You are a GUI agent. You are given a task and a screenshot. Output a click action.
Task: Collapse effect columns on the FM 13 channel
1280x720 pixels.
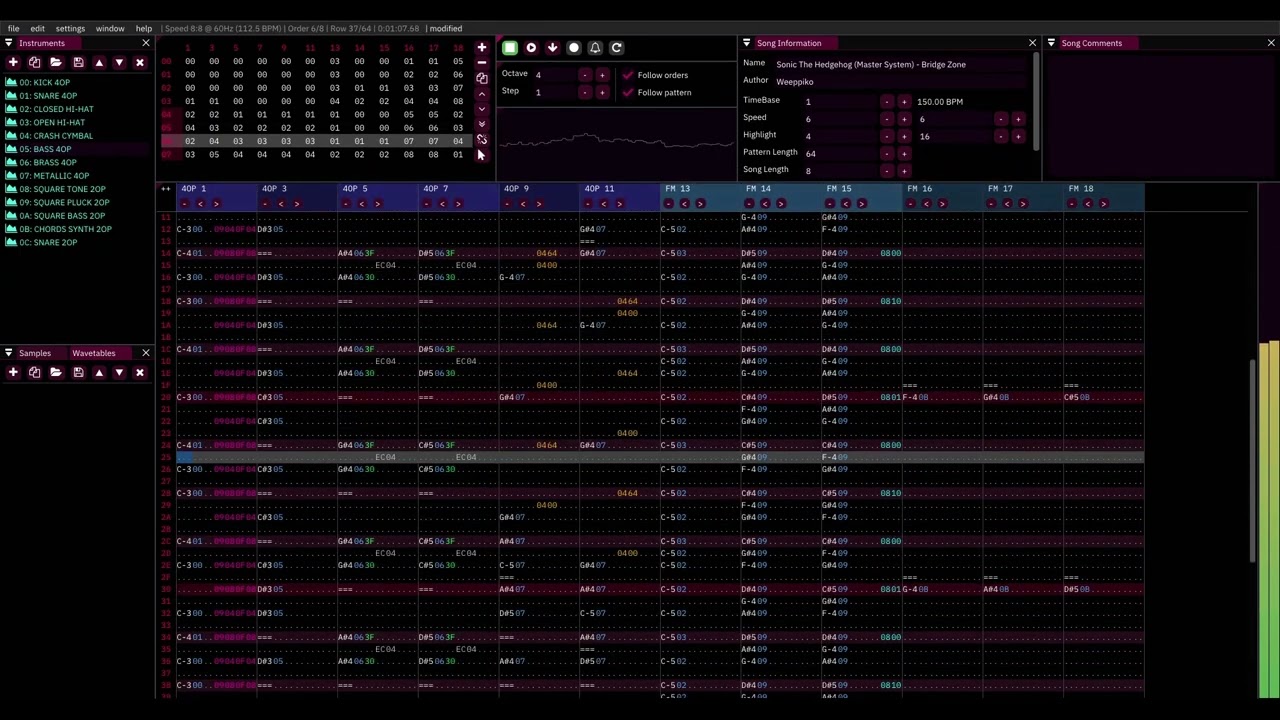point(684,204)
